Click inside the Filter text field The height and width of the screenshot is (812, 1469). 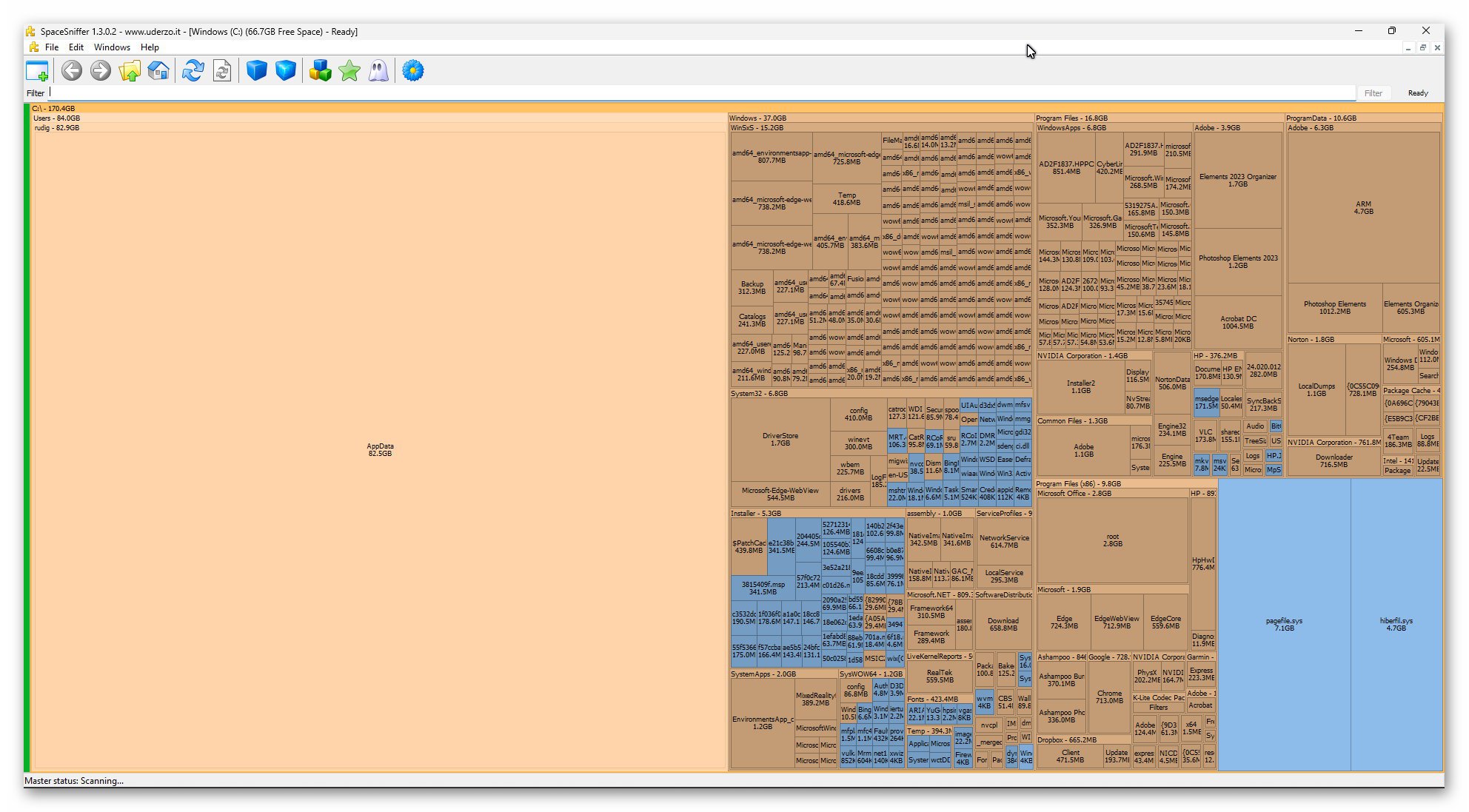(x=666, y=93)
